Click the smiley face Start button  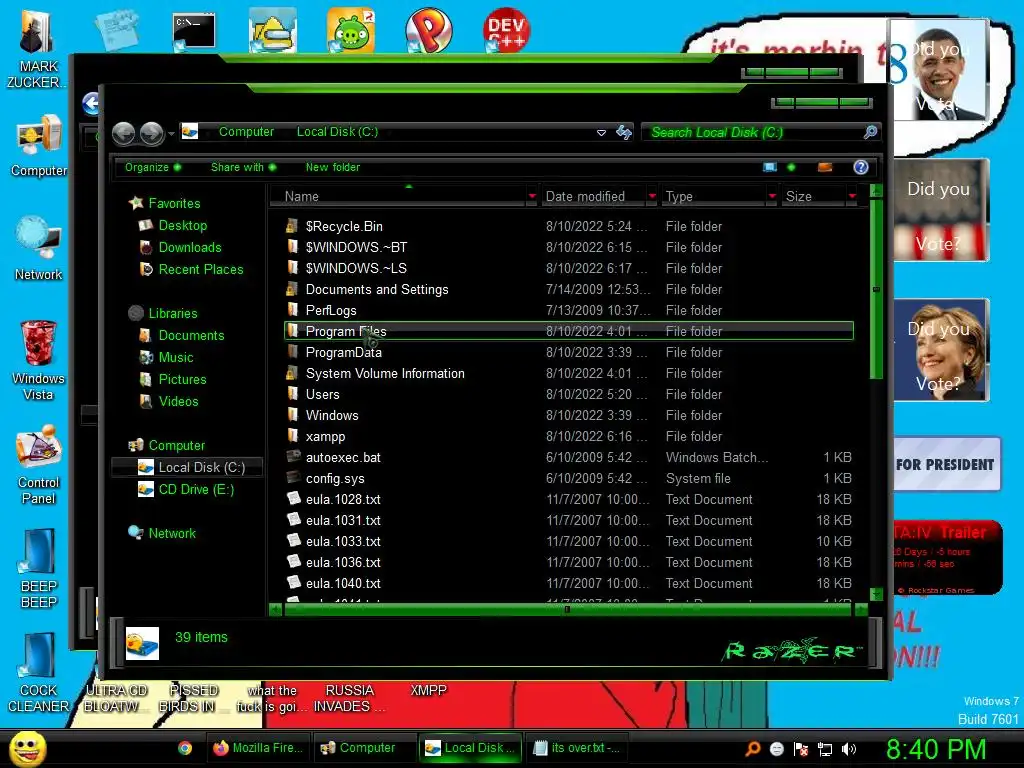pyautogui.click(x=27, y=748)
